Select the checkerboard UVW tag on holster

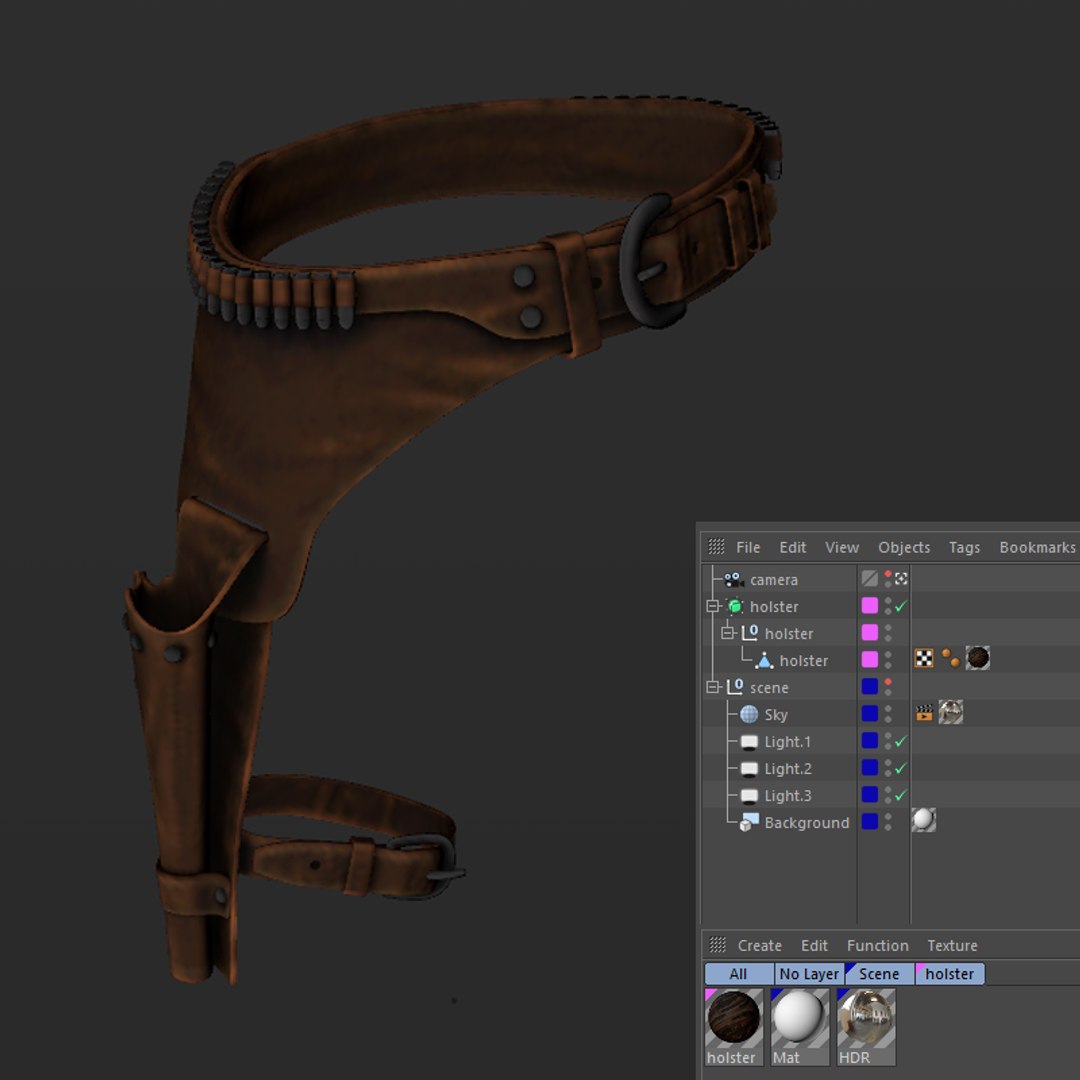click(x=924, y=658)
